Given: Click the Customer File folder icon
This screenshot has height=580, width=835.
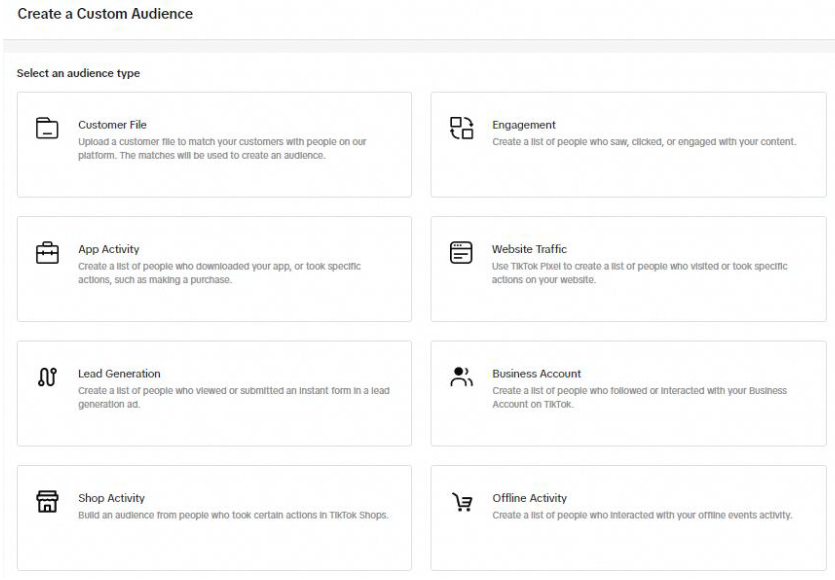Looking at the screenshot, I should click(x=47, y=128).
